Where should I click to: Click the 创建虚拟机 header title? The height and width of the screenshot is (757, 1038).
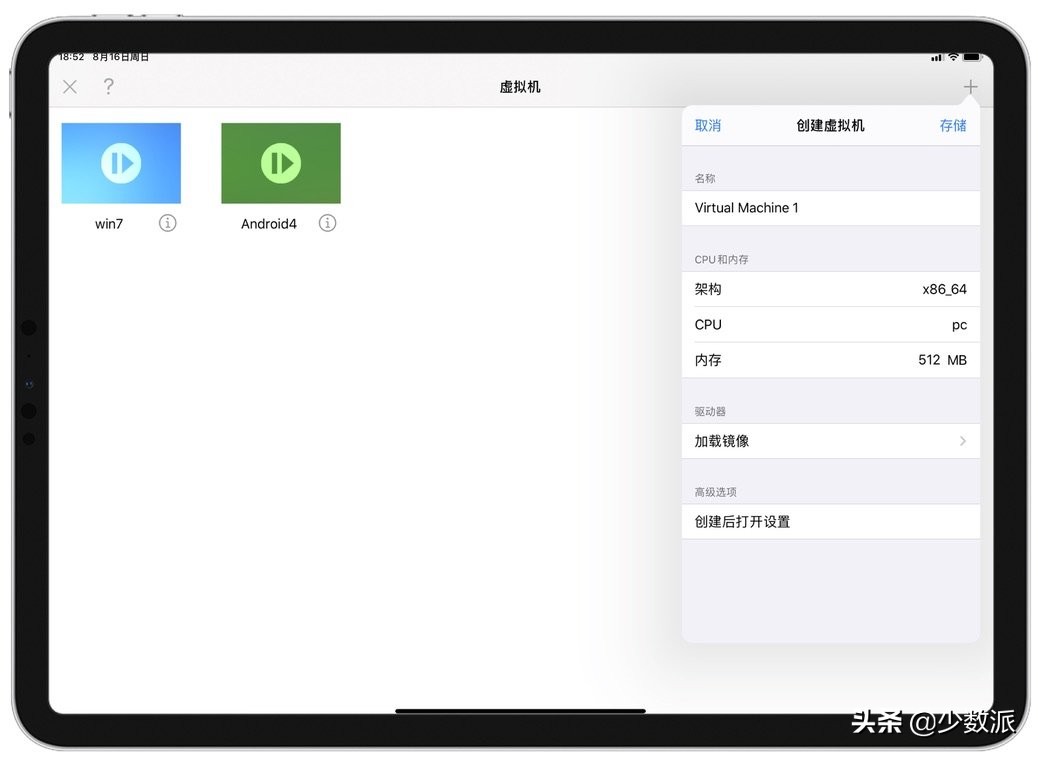click(830, 125)
